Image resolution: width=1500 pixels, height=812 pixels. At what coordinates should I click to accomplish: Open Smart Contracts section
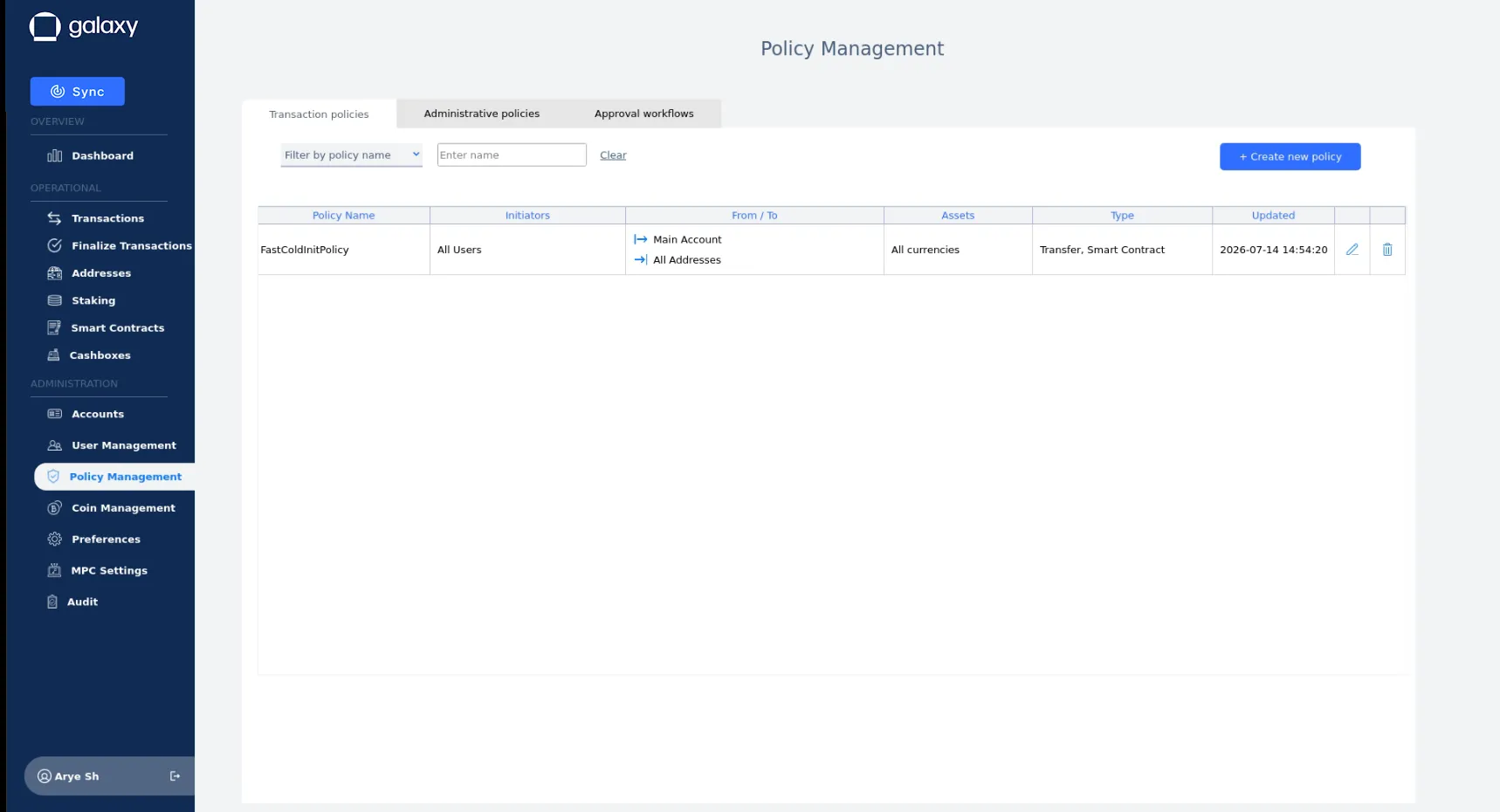117,327
